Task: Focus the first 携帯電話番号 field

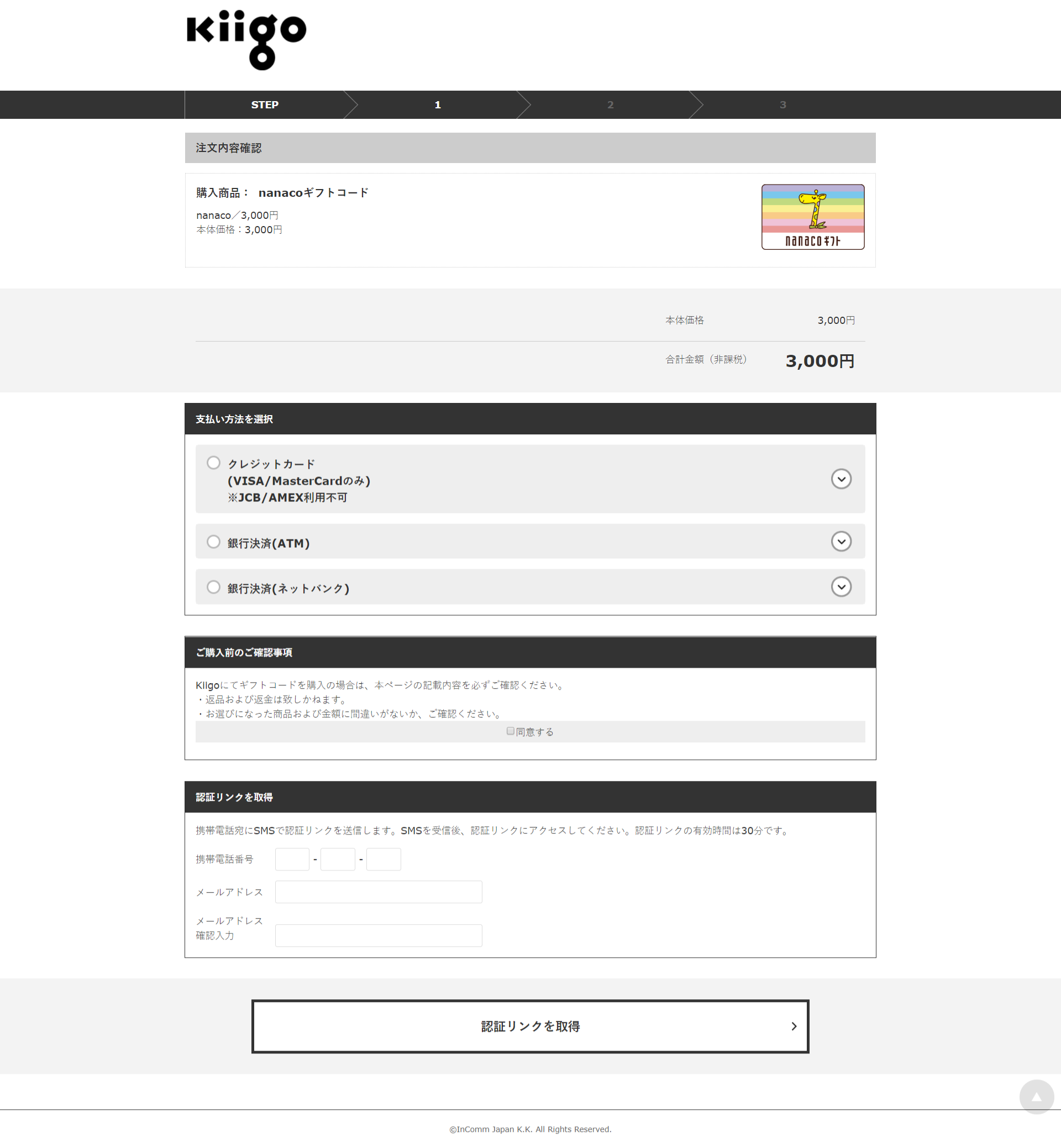Action: (292, 859)
